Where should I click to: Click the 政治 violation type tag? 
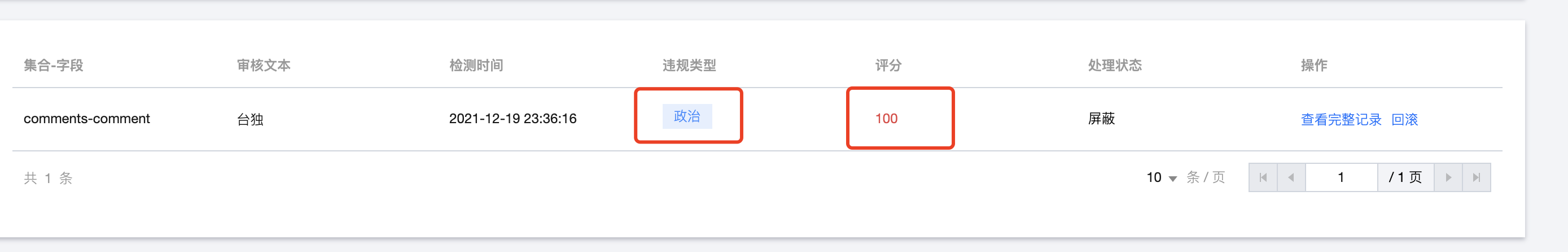click(686, 116)
